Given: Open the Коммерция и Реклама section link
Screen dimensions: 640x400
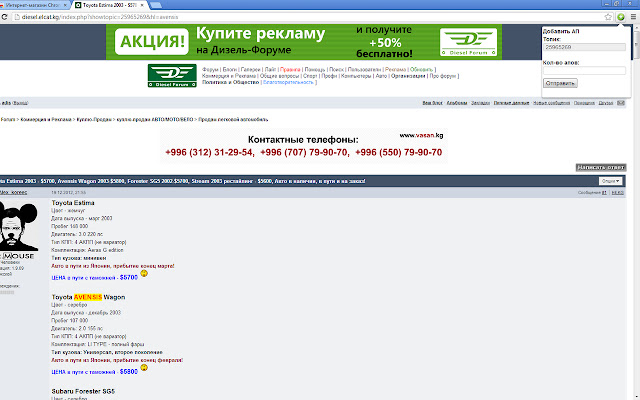Looking at the screenshot, I should 229,76.
